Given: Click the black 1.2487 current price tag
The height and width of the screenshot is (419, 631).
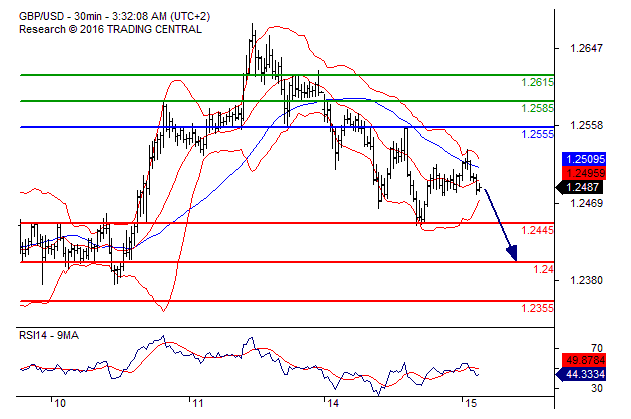Looking at the screenshot, I should tap(579, 187).
